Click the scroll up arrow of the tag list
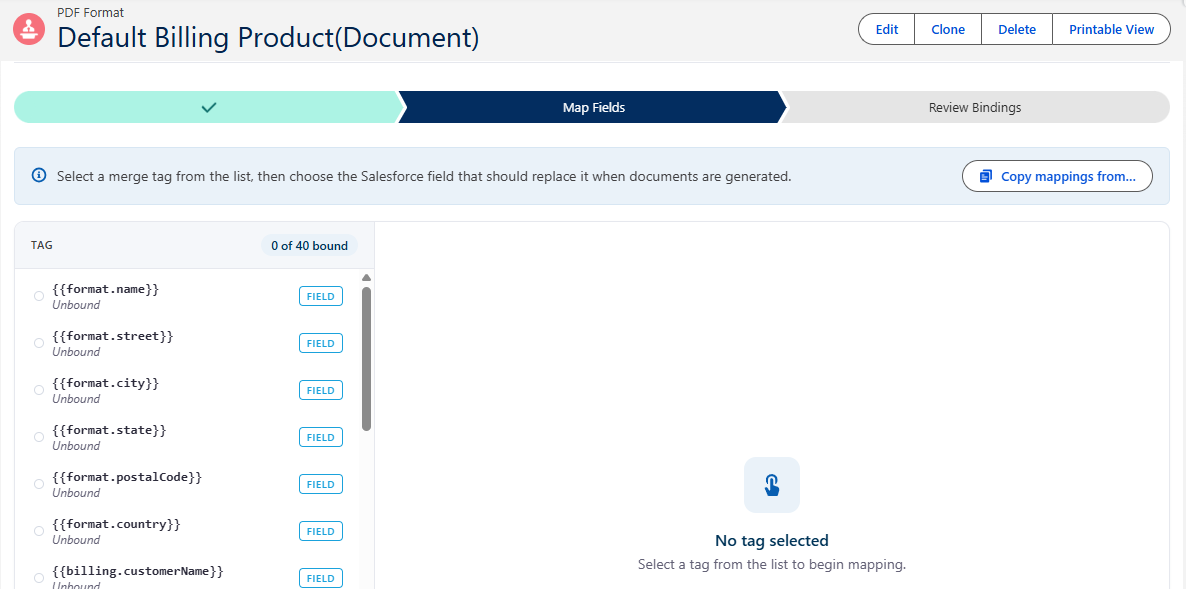Viewport: 1186px width, 589px height. tap(366, 277)
